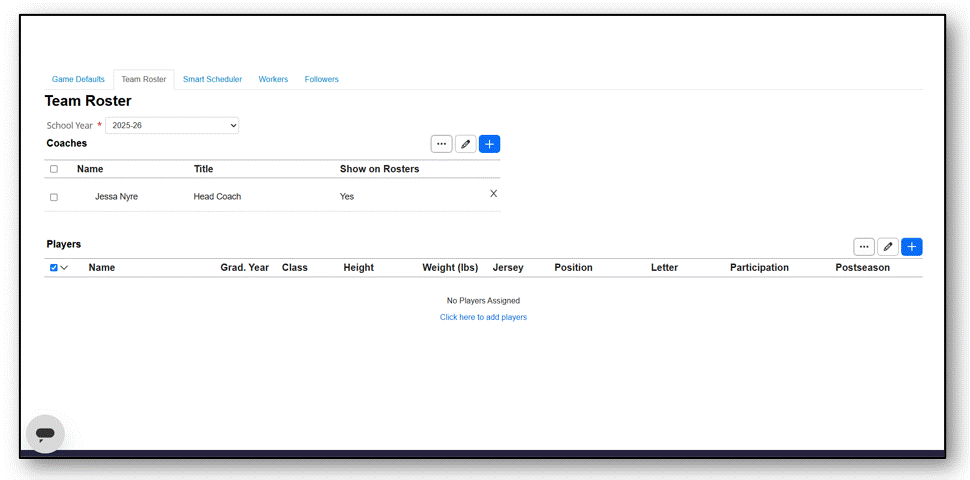The image size is (970, 480).
Task: Click the Jessa Nyre coach name
Action: point(116,197)
